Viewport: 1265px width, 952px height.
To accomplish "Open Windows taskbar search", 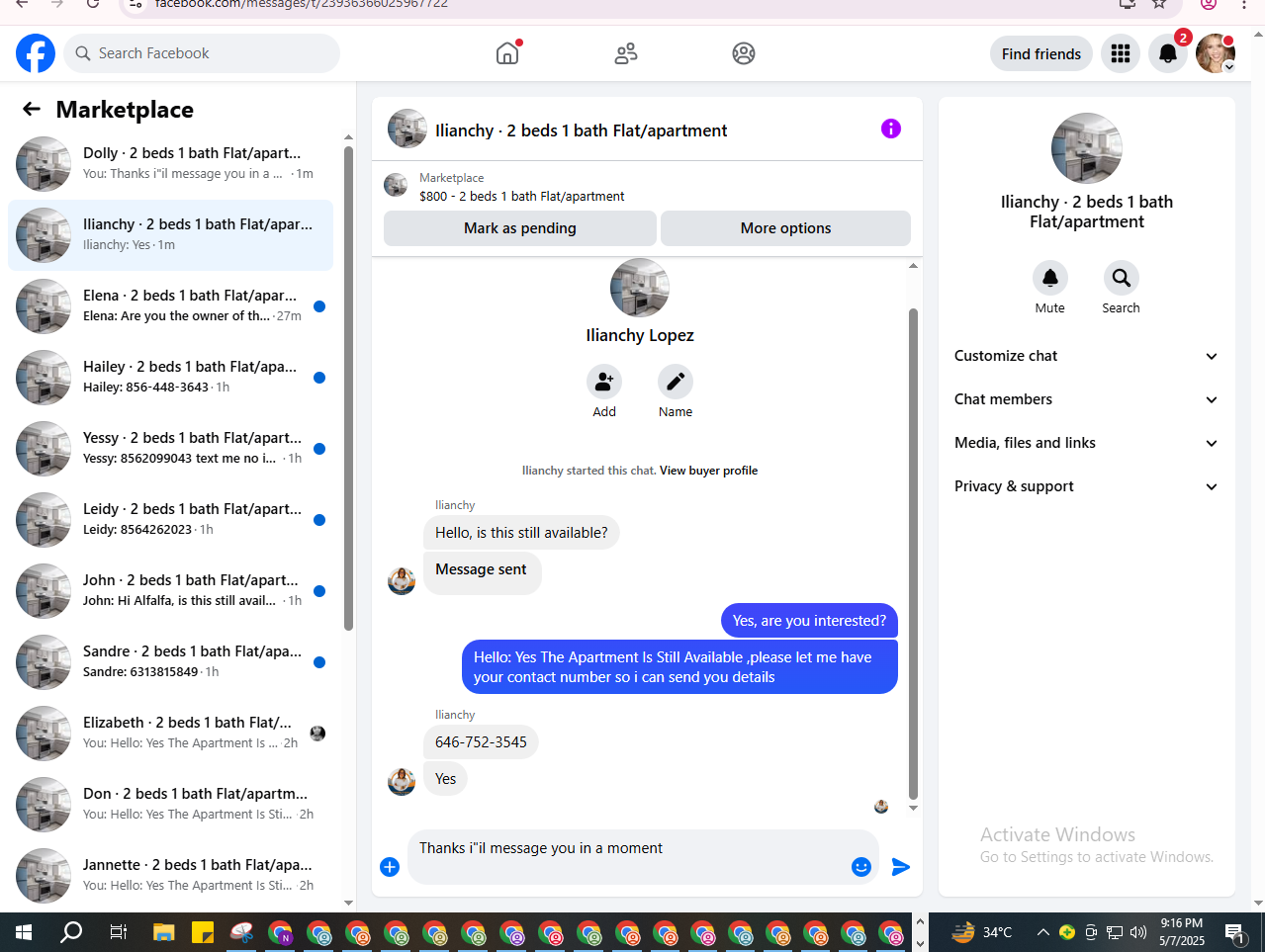I will pyautogui.click(x=71, y=932).
